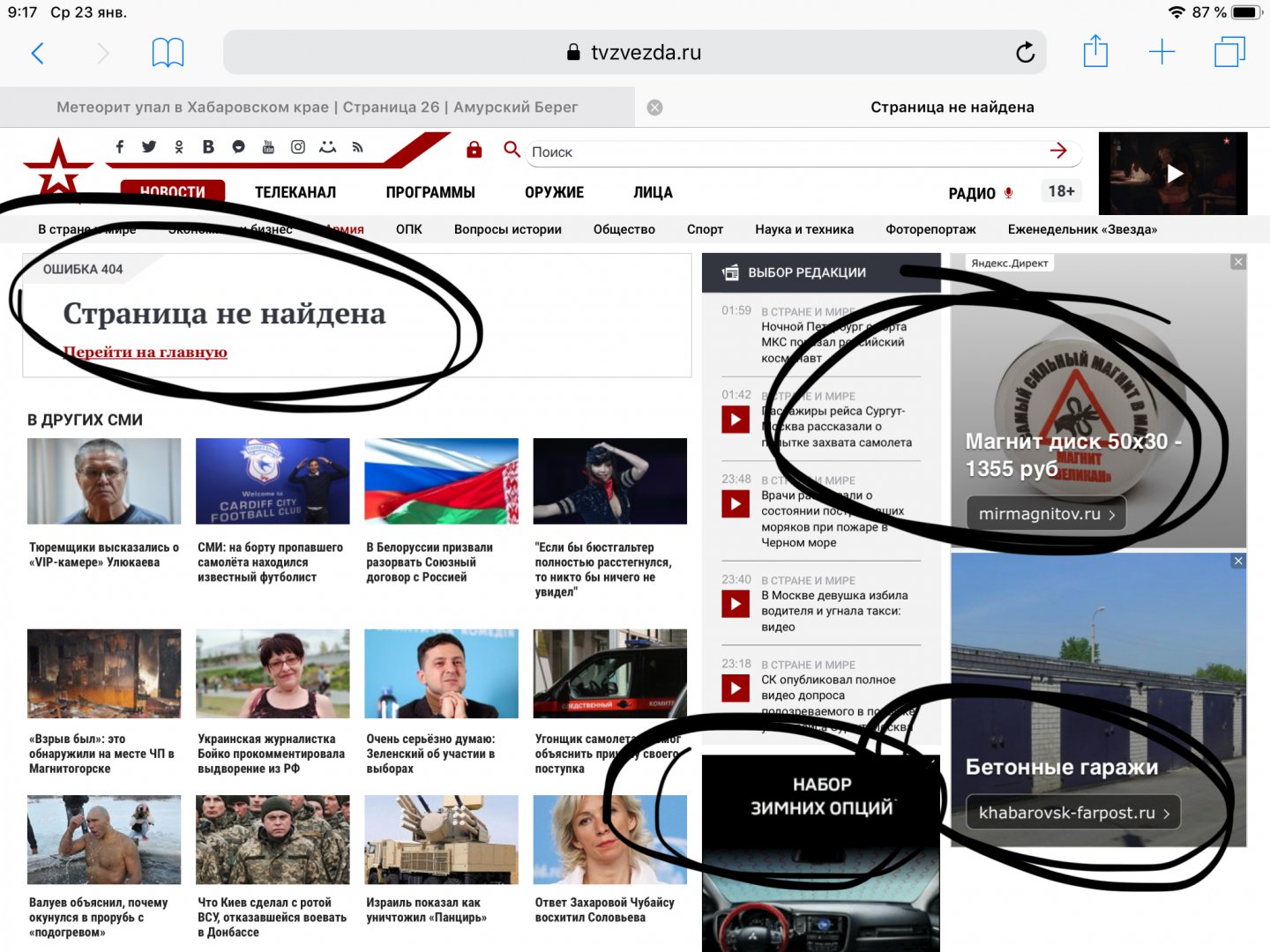
Task: Close the Магнит диск advertisement
Action: (x=1238, y=262)
